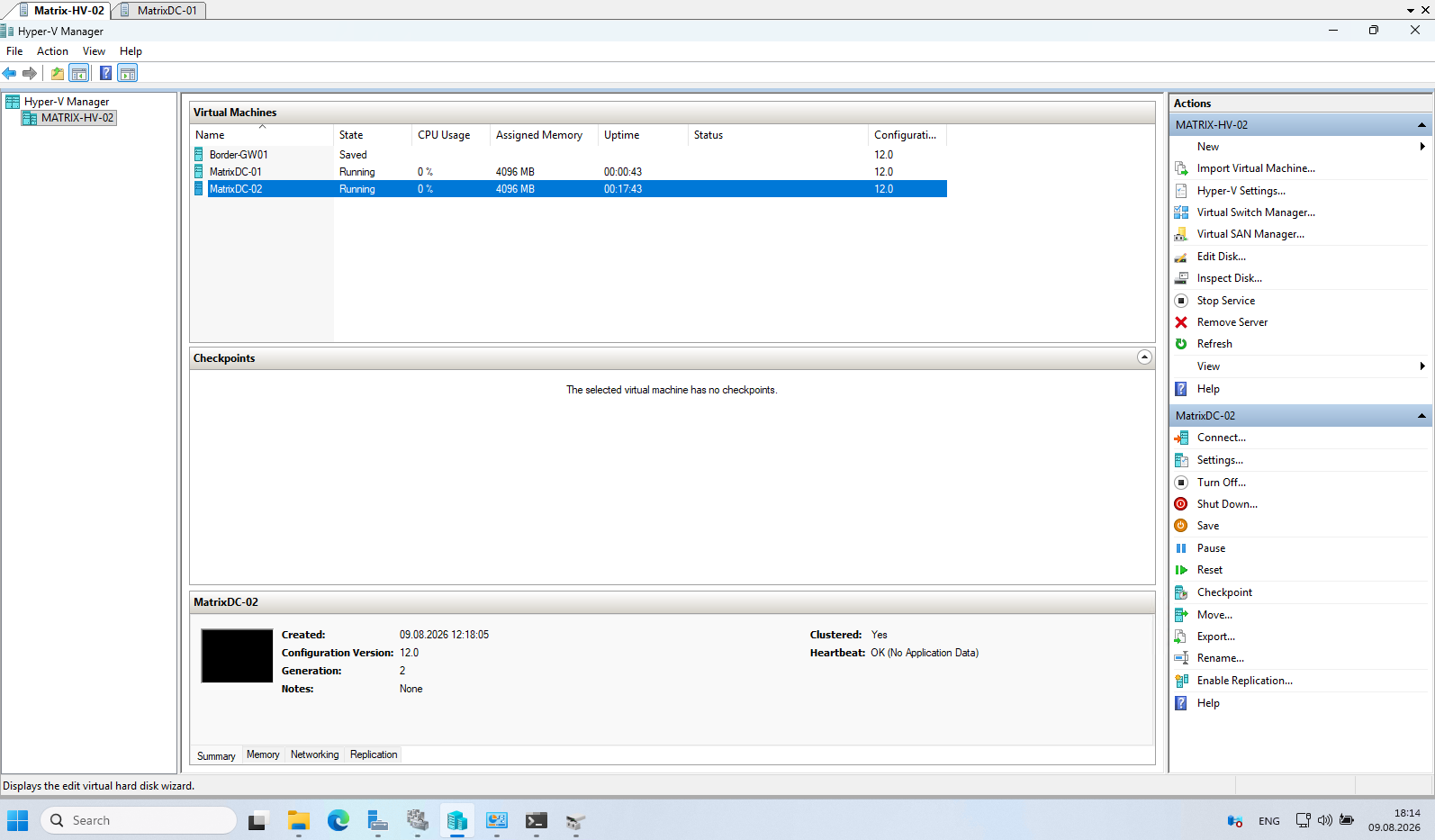
Task: Click the Move icon
Action: click(1181, 615)
